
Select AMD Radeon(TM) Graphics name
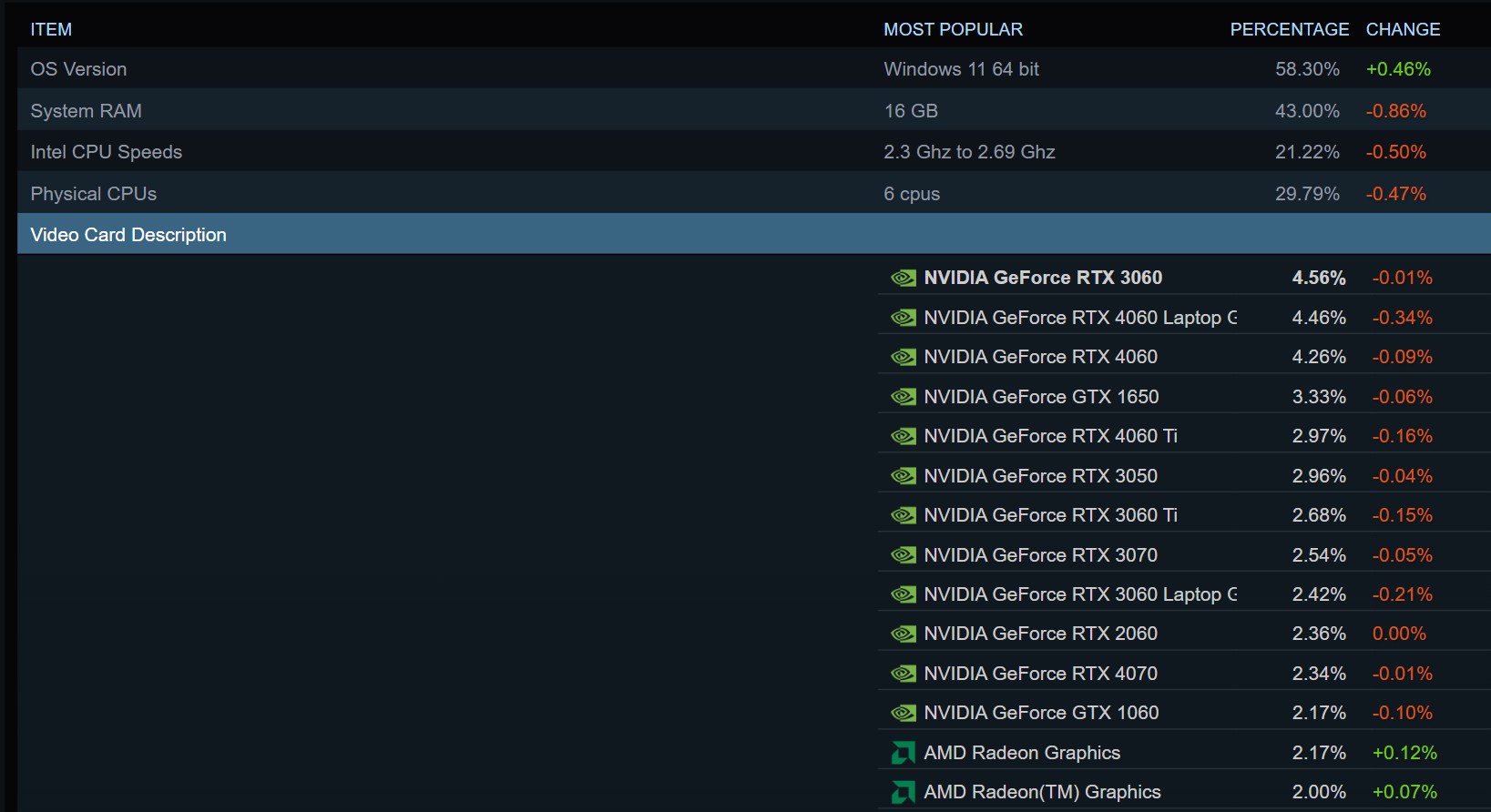1042,792
